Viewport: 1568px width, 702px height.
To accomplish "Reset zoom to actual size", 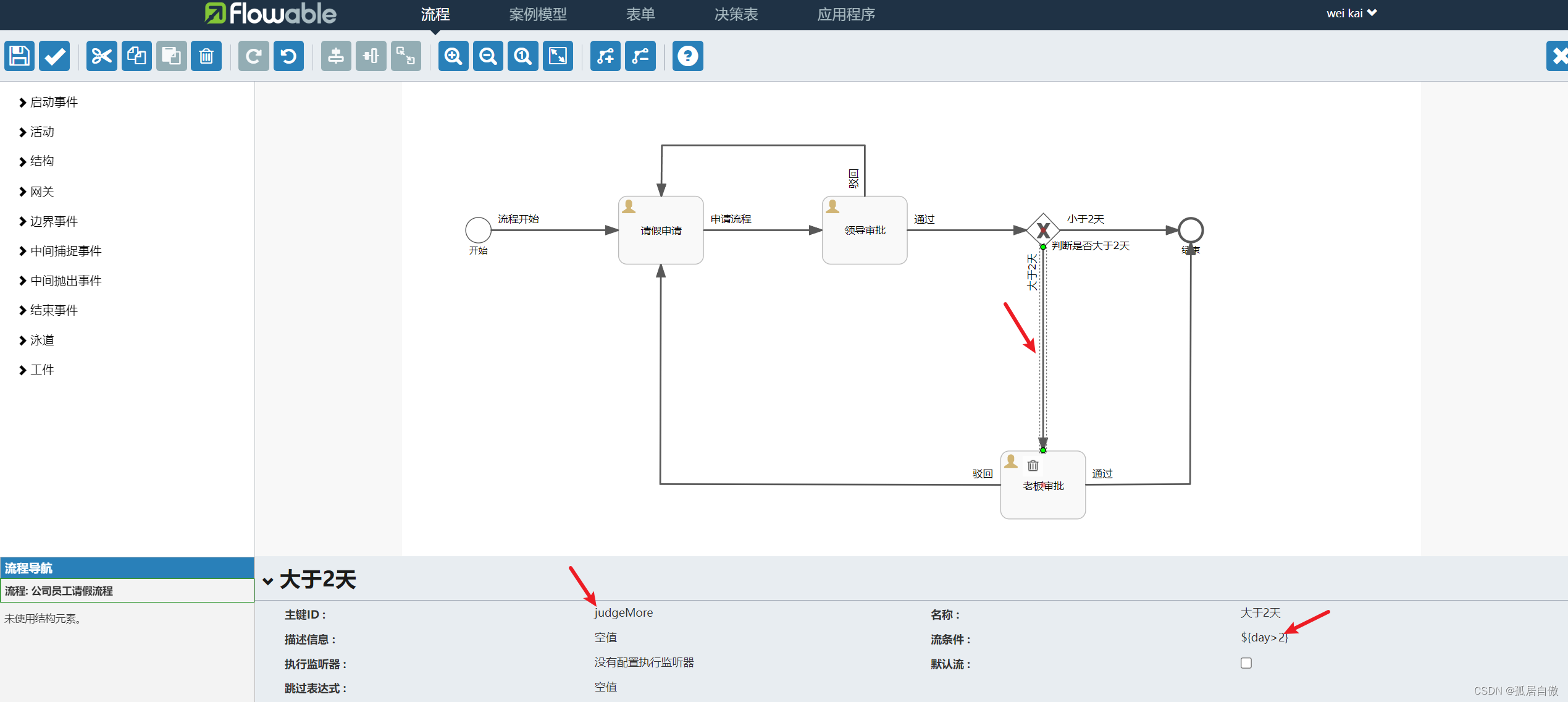I will [x=523, y=56].
